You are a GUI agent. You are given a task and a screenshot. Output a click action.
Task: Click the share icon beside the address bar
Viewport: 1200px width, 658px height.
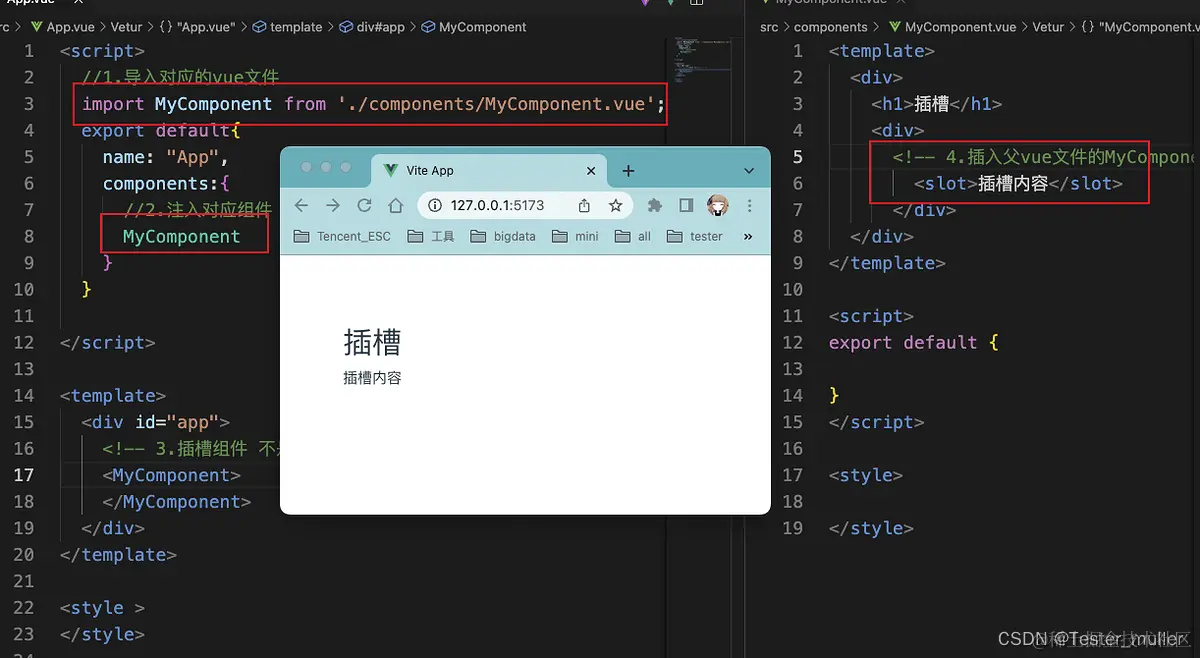(584, 205)
